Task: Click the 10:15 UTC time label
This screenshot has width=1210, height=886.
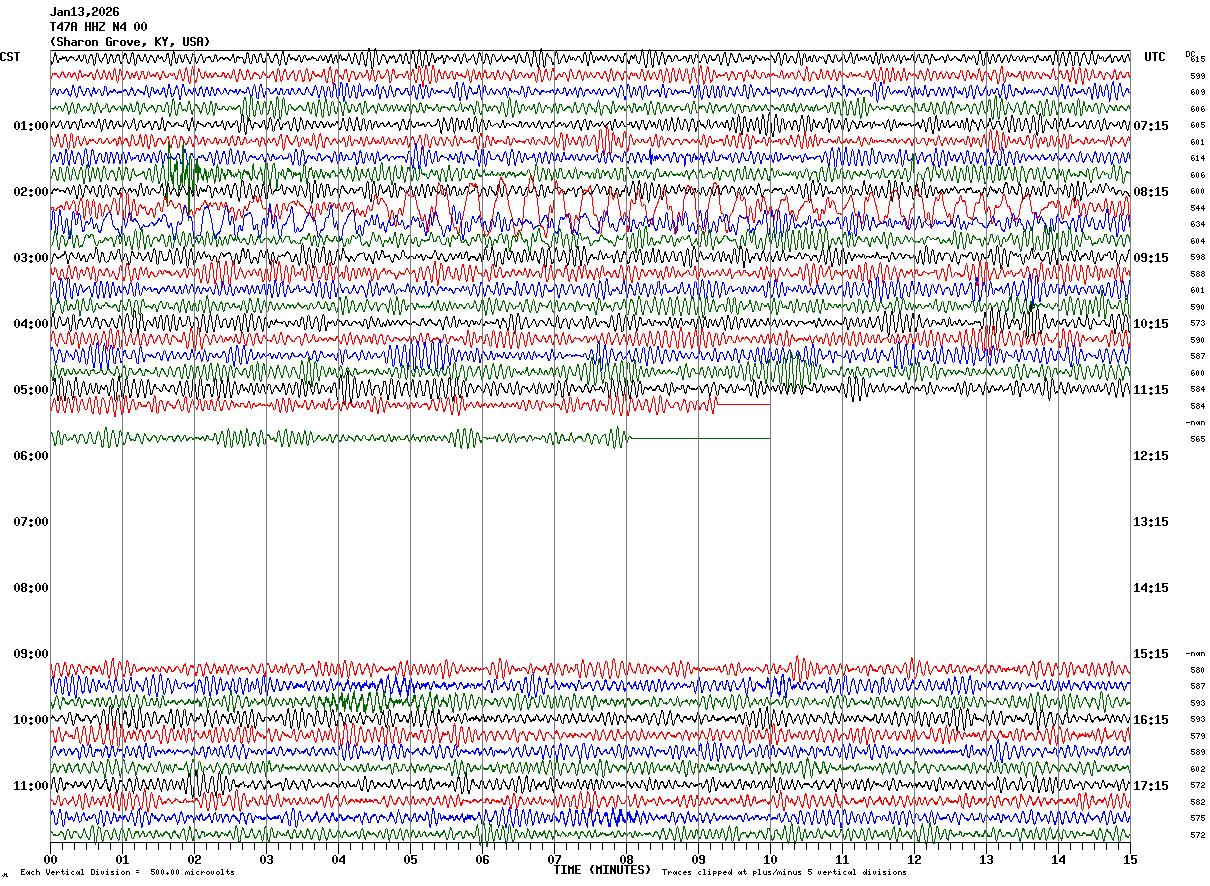Action: click(1151, 324)
